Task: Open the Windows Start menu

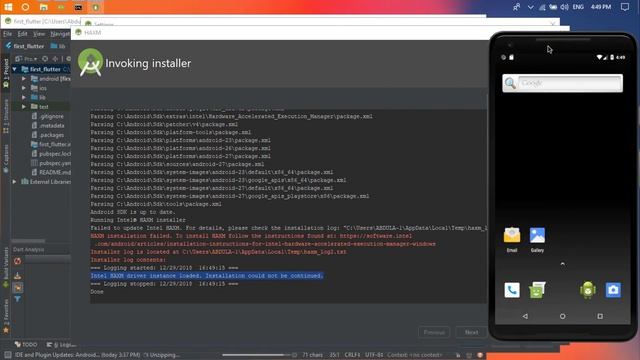Action: point(8,7)
